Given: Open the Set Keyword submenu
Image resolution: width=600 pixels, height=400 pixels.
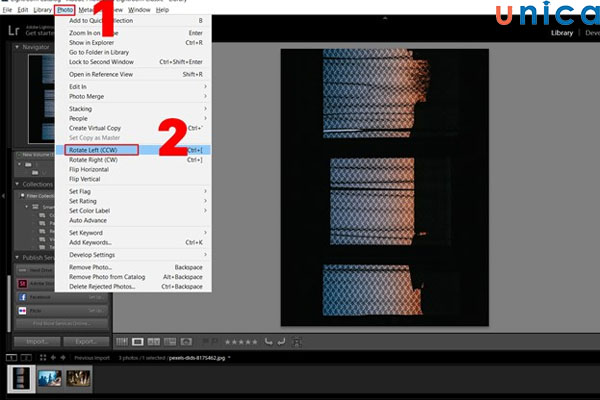Looking at the screenshot, I should [x=133, y=232].
